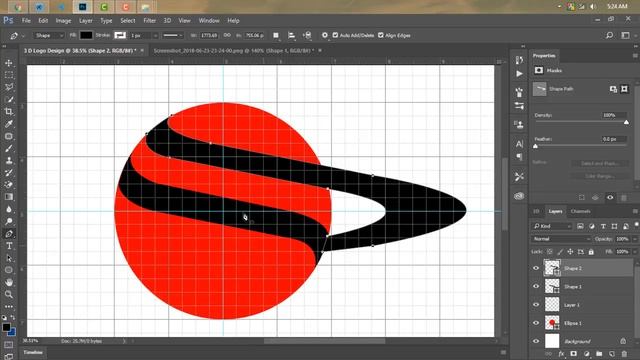Open the Stroke color swatch
This screenshot has width=640, height=360.
tap(120, 36)
